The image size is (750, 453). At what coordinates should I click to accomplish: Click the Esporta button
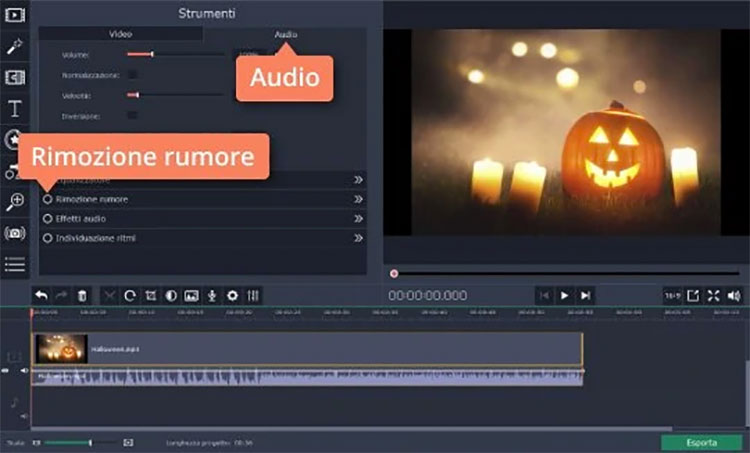click(702, 442)
